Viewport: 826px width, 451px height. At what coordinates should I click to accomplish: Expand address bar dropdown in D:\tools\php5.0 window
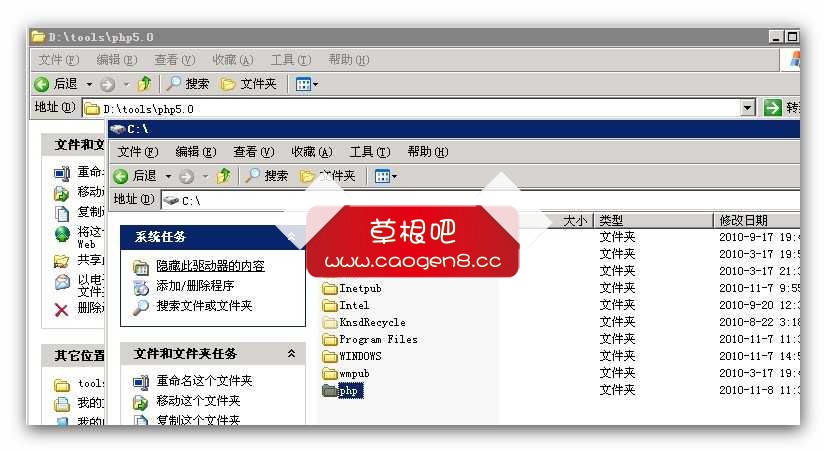coord(747,108)
